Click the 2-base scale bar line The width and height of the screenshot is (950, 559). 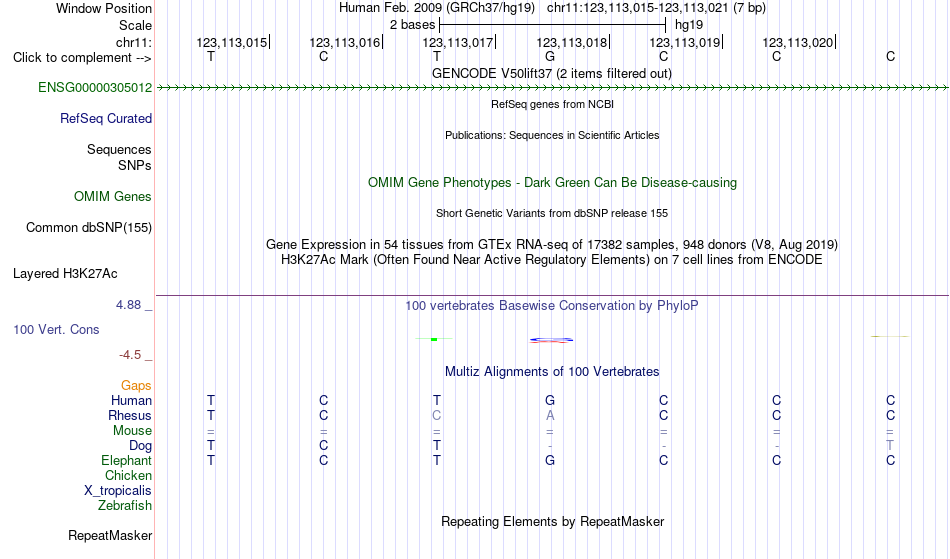click(553, 25)
